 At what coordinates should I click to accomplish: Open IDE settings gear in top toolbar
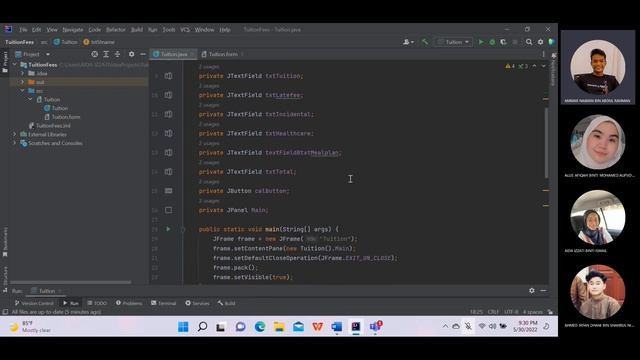540,42
